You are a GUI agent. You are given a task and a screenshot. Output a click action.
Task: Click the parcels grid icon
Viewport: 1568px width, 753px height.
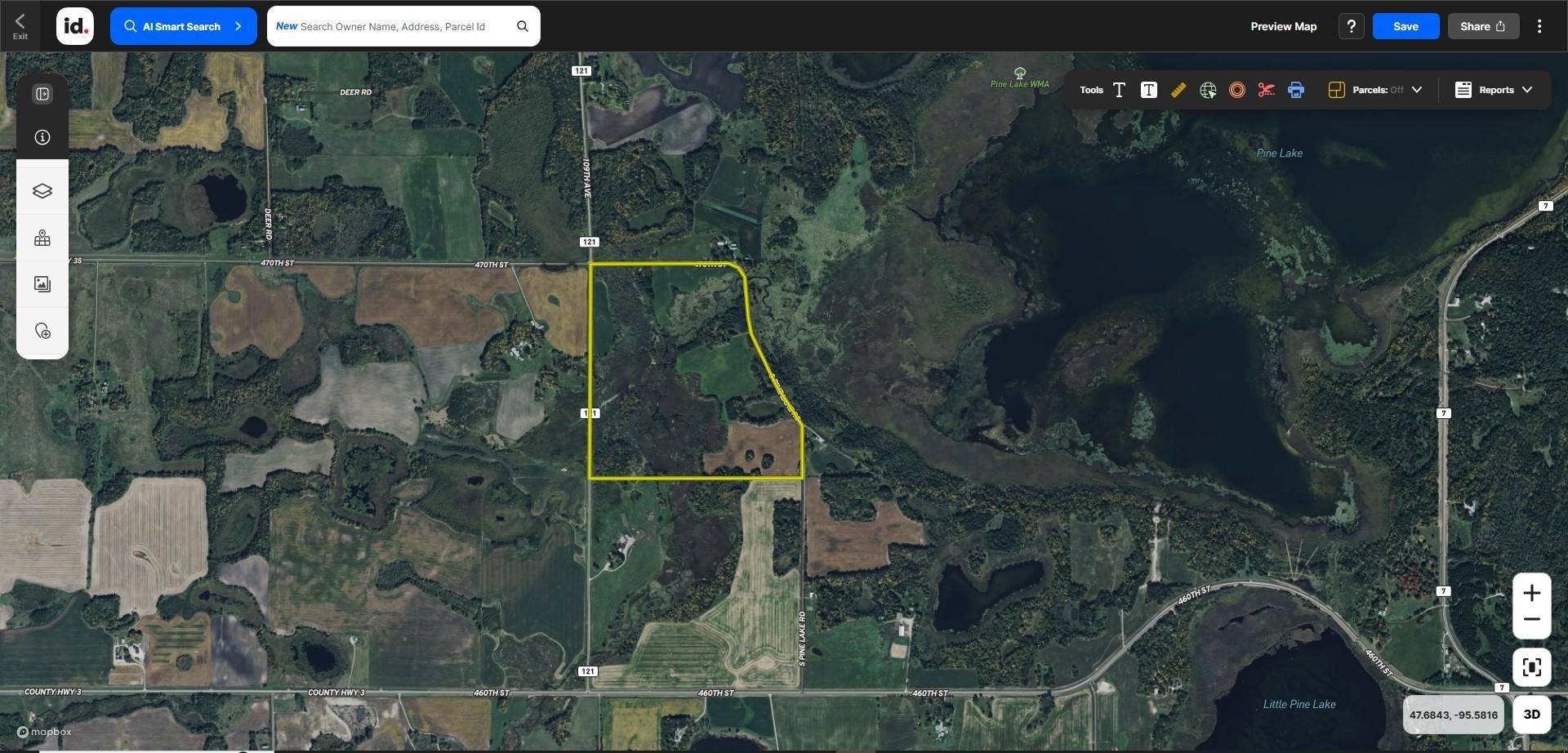[1336, 90]
